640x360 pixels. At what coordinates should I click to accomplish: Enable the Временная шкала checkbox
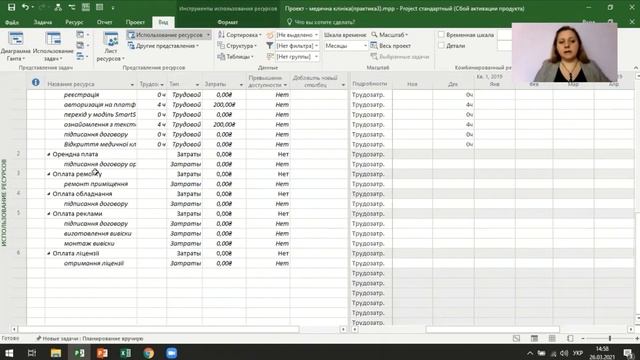(441, 35)
